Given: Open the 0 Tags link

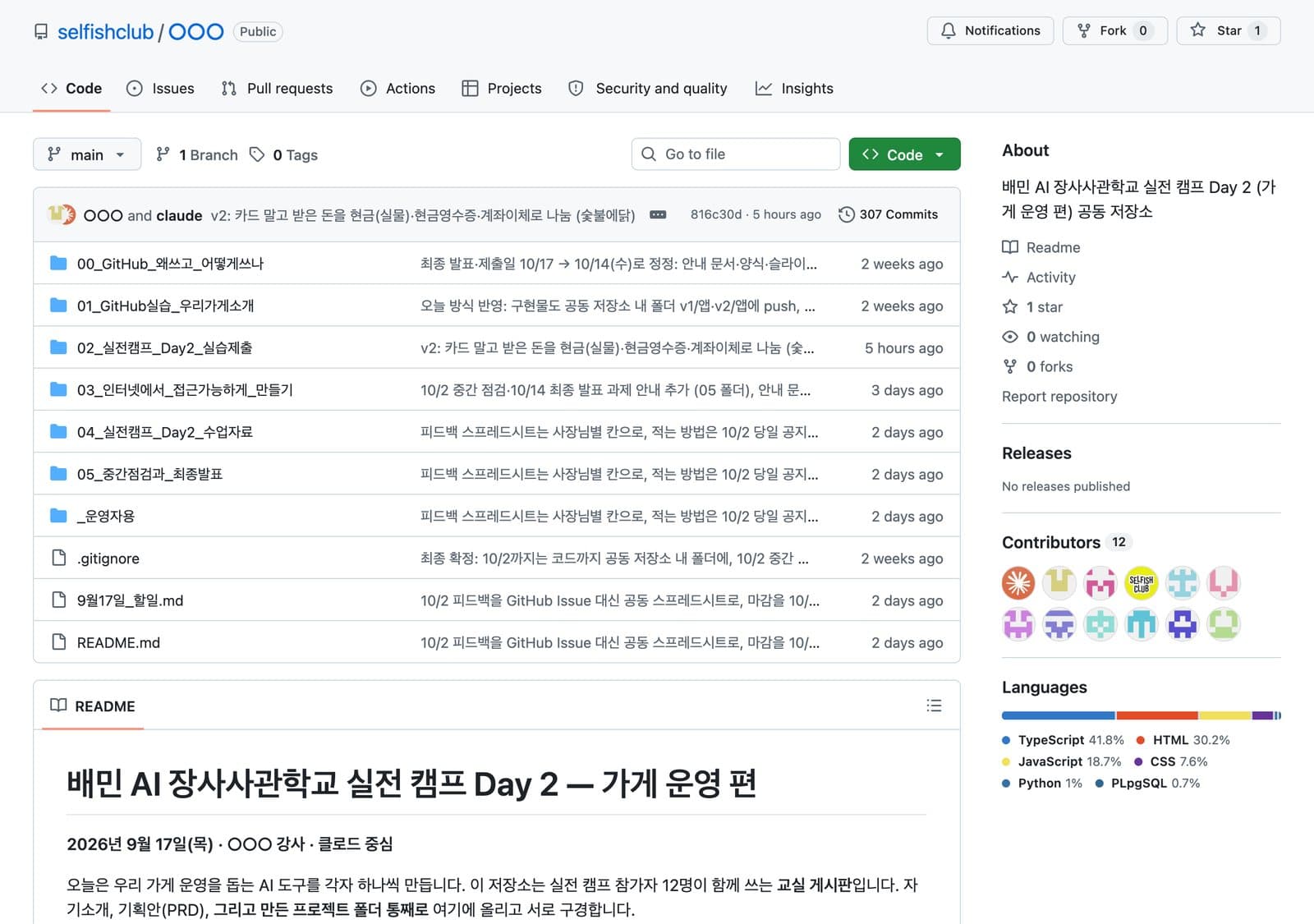Looking at the screenshot, I should 283,154.
